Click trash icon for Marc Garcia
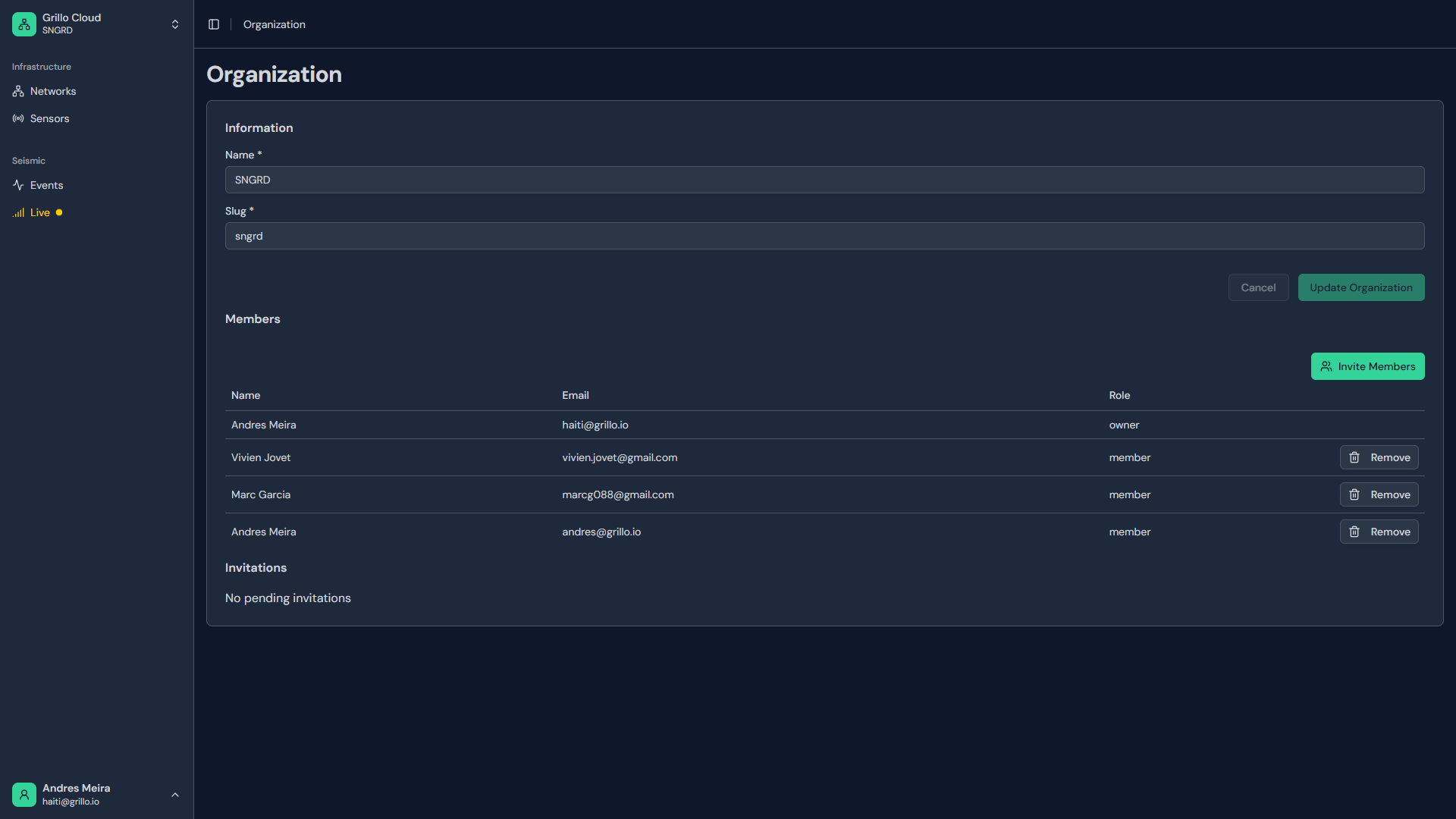The width and height of the screenshot is (1456, 819). click(x=1354, y=494)
